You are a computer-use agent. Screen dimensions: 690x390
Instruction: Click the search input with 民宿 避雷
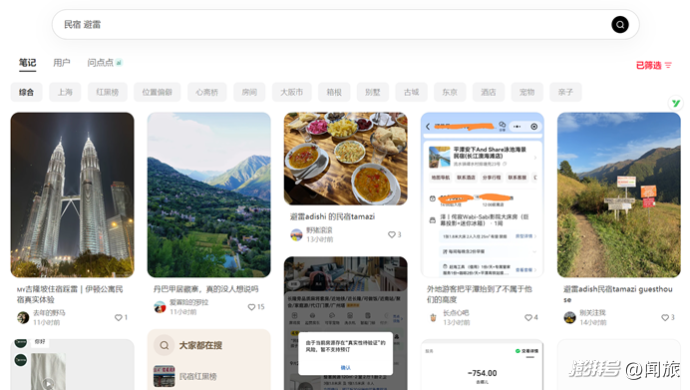[330, 25]
